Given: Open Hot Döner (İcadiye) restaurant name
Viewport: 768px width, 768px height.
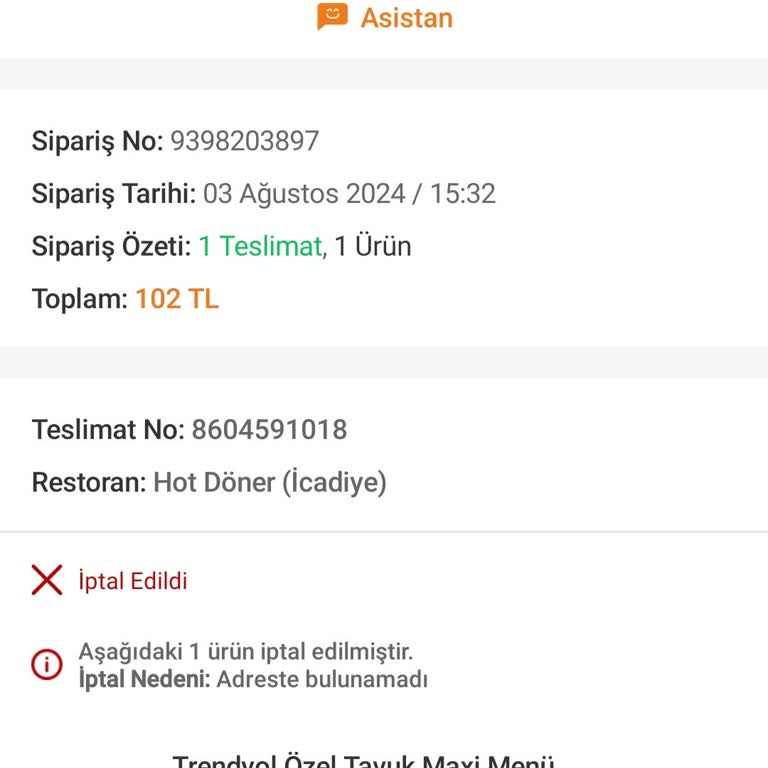Looking at the screenshot, I should 270,482.
